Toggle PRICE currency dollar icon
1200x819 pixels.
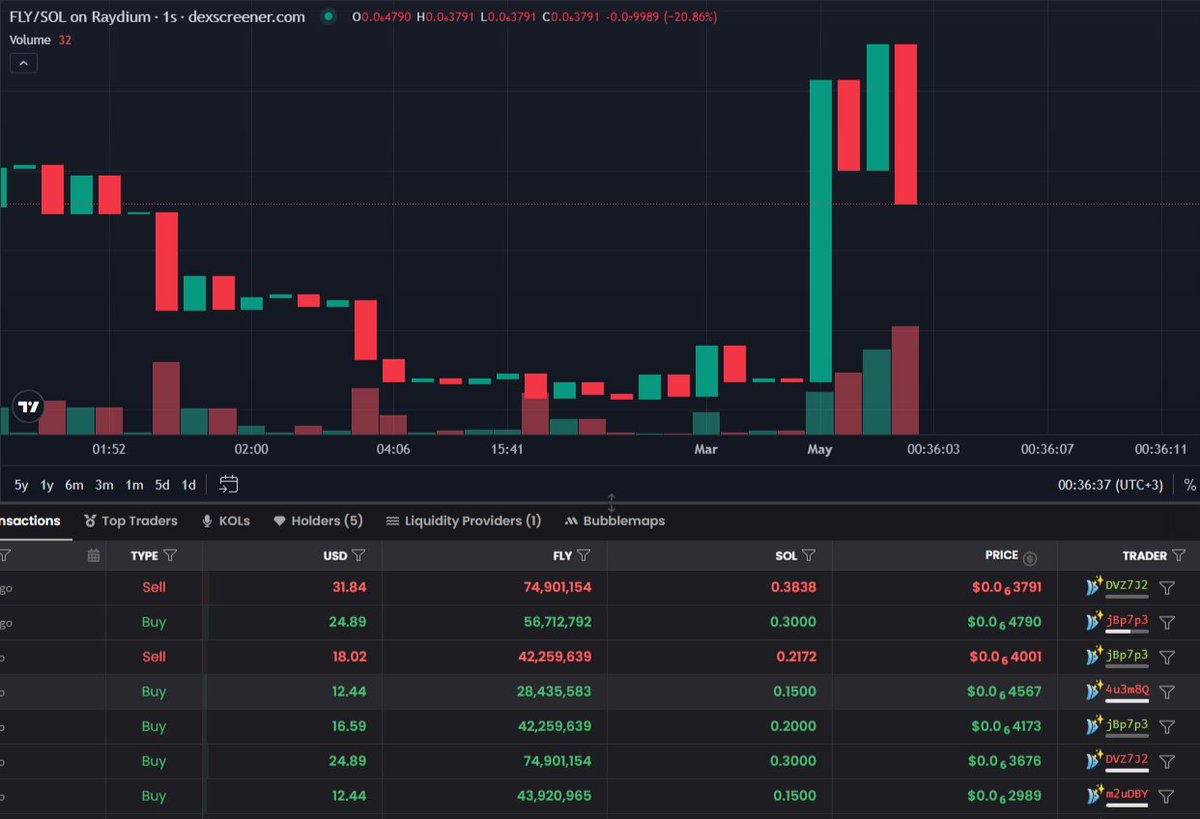click(x=1031, y=557)
